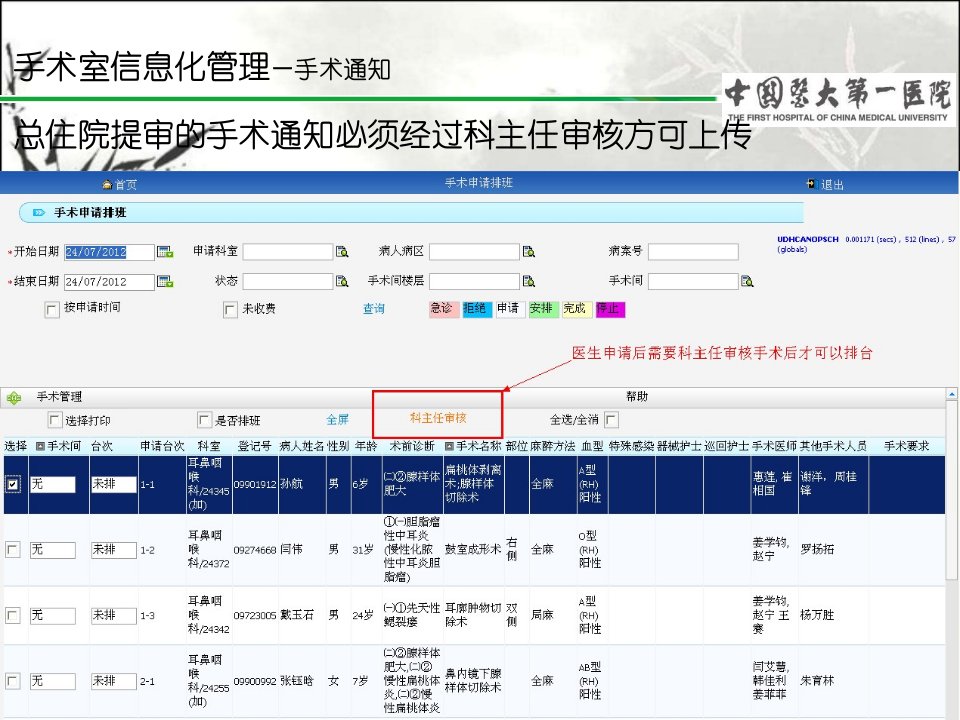The height and width of the screenshot is (720, 960).
Task: Open the 首页 menu item
Action: tap(126, 184)
